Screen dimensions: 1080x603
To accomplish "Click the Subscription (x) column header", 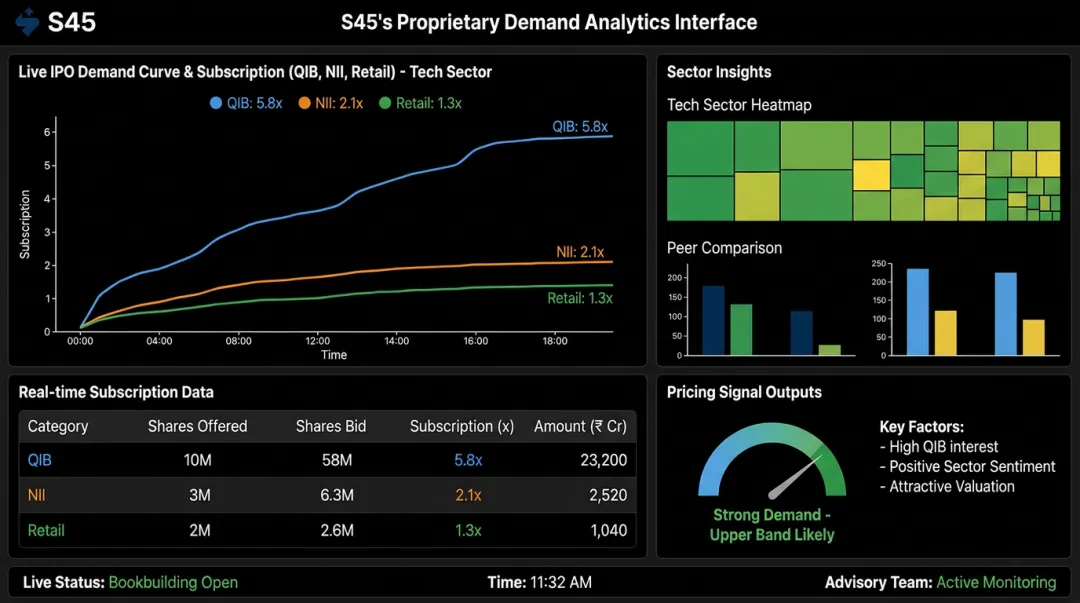I will tap(462, 427).
